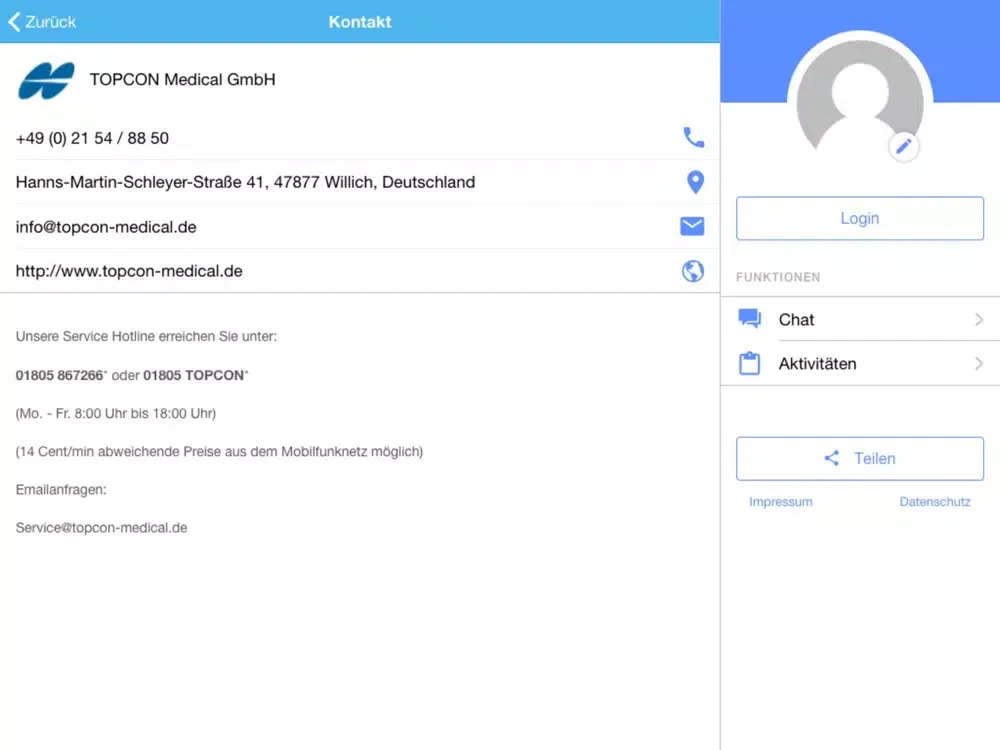The height and width of the screenshot is (750, 1000).
Task: Tap the TOPCON company logo
Action: click(47, 80)
